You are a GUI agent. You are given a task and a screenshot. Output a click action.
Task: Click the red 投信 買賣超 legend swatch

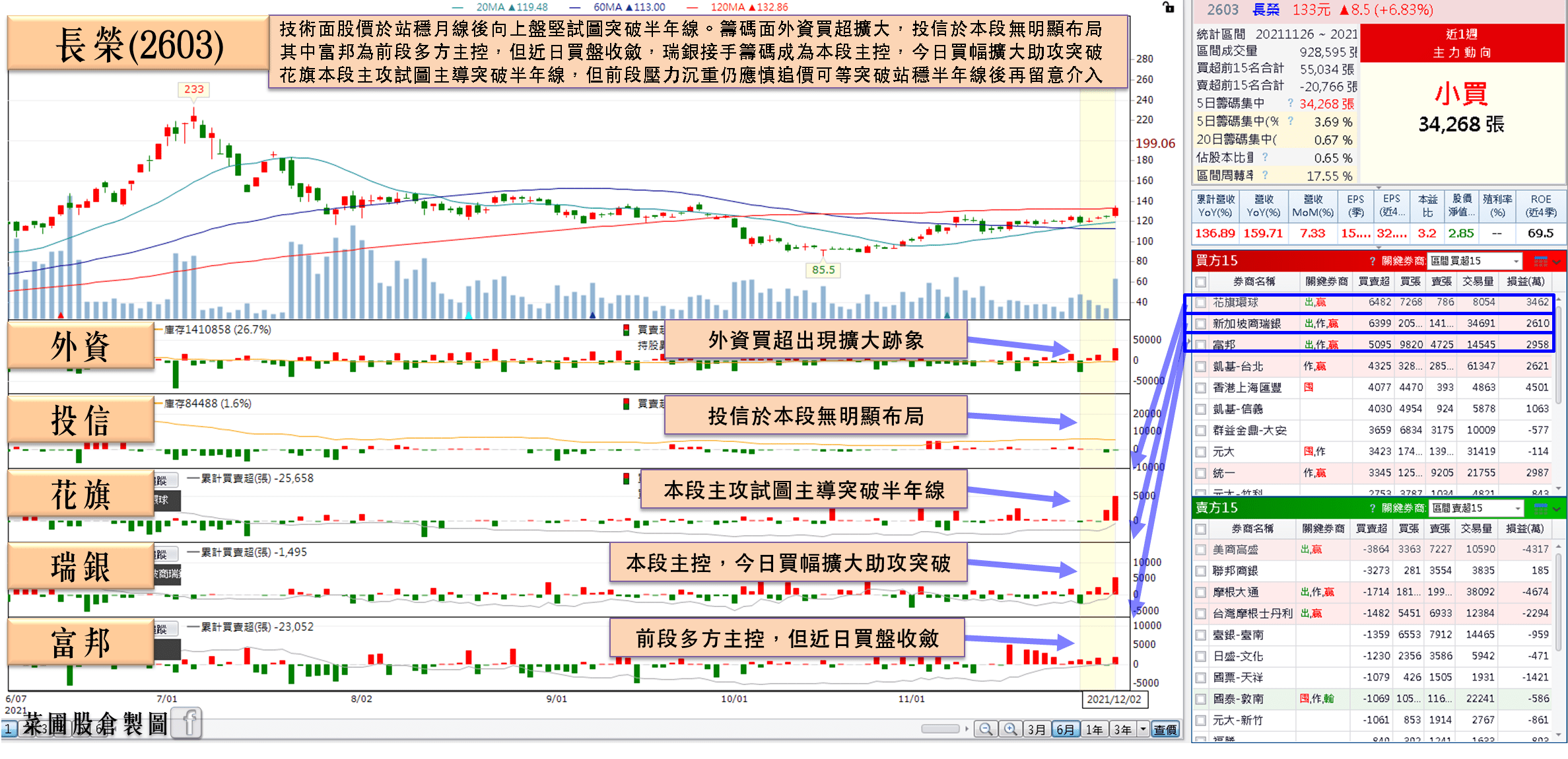tap(626, 404)
